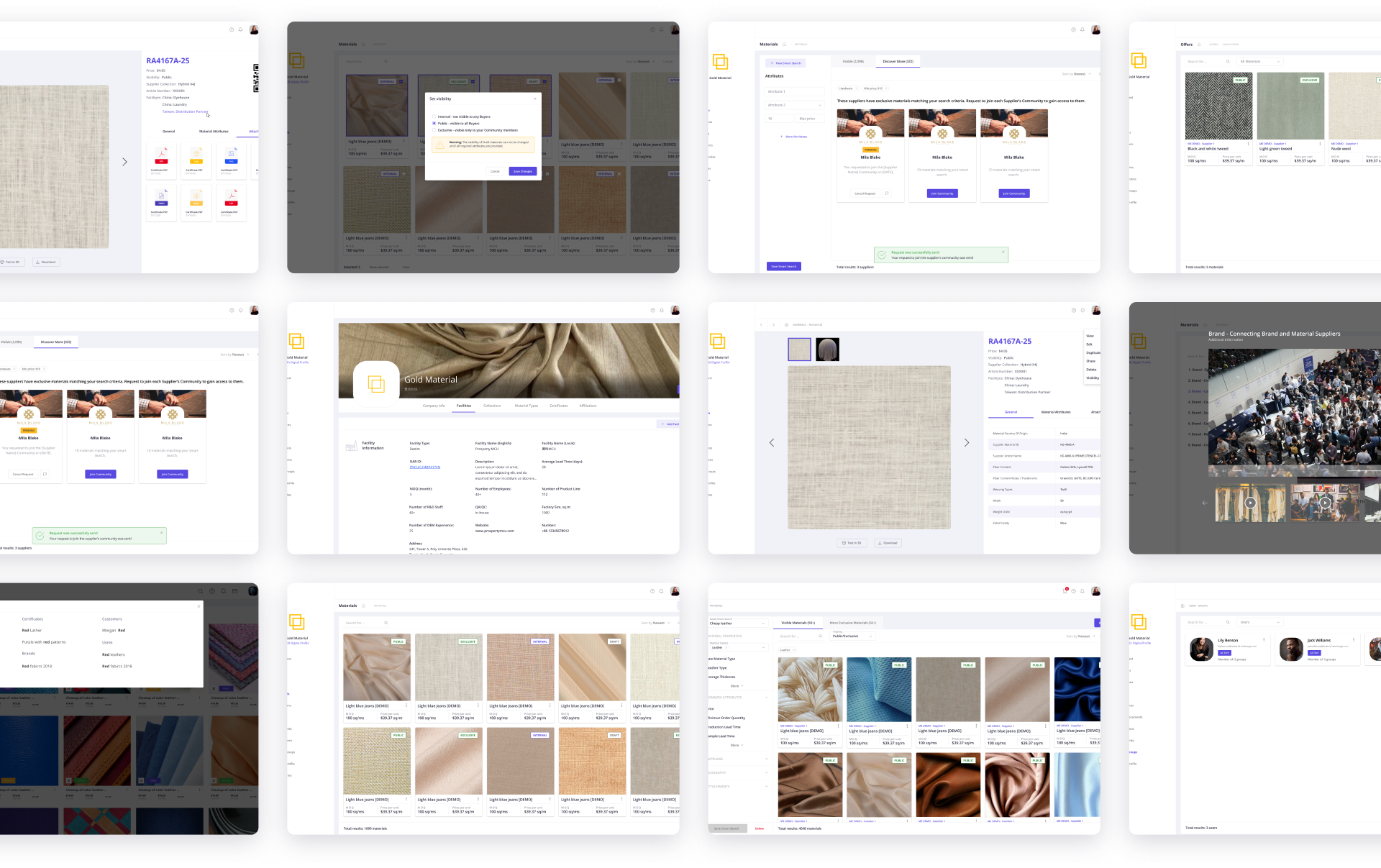The height and width of the screenshot is (868, 1381).
Task: Open the DAR ID link in Facility Information
Action: tap(424, 467)
